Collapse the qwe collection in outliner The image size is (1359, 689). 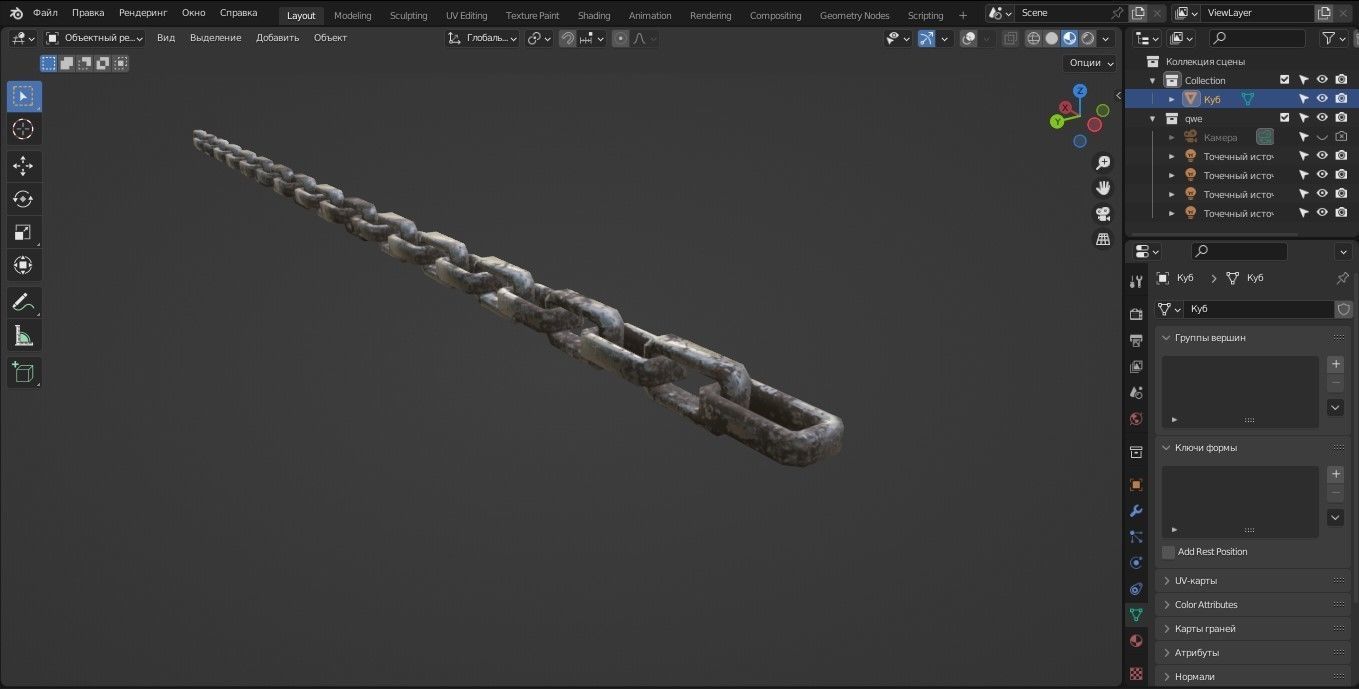[1152, 118]
